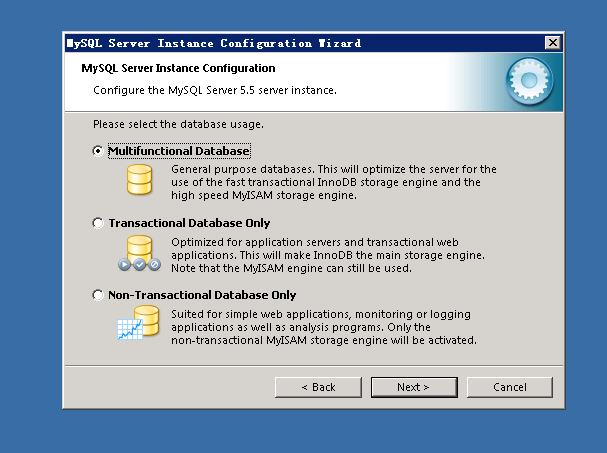
Task: Click the Transactional Database icon with play/check badges
Action: (139, 253)
